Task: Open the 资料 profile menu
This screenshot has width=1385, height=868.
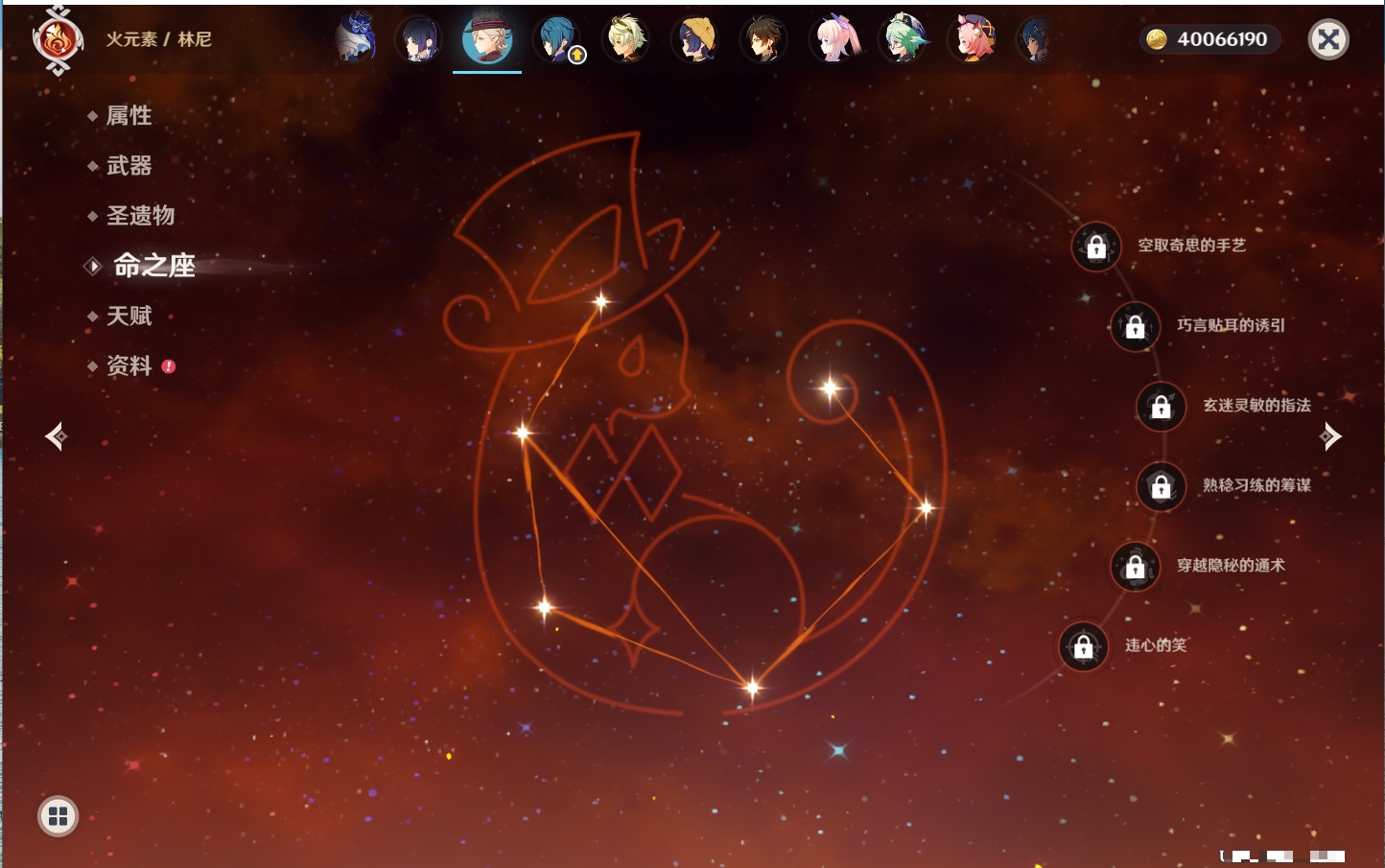Action: 129,365
